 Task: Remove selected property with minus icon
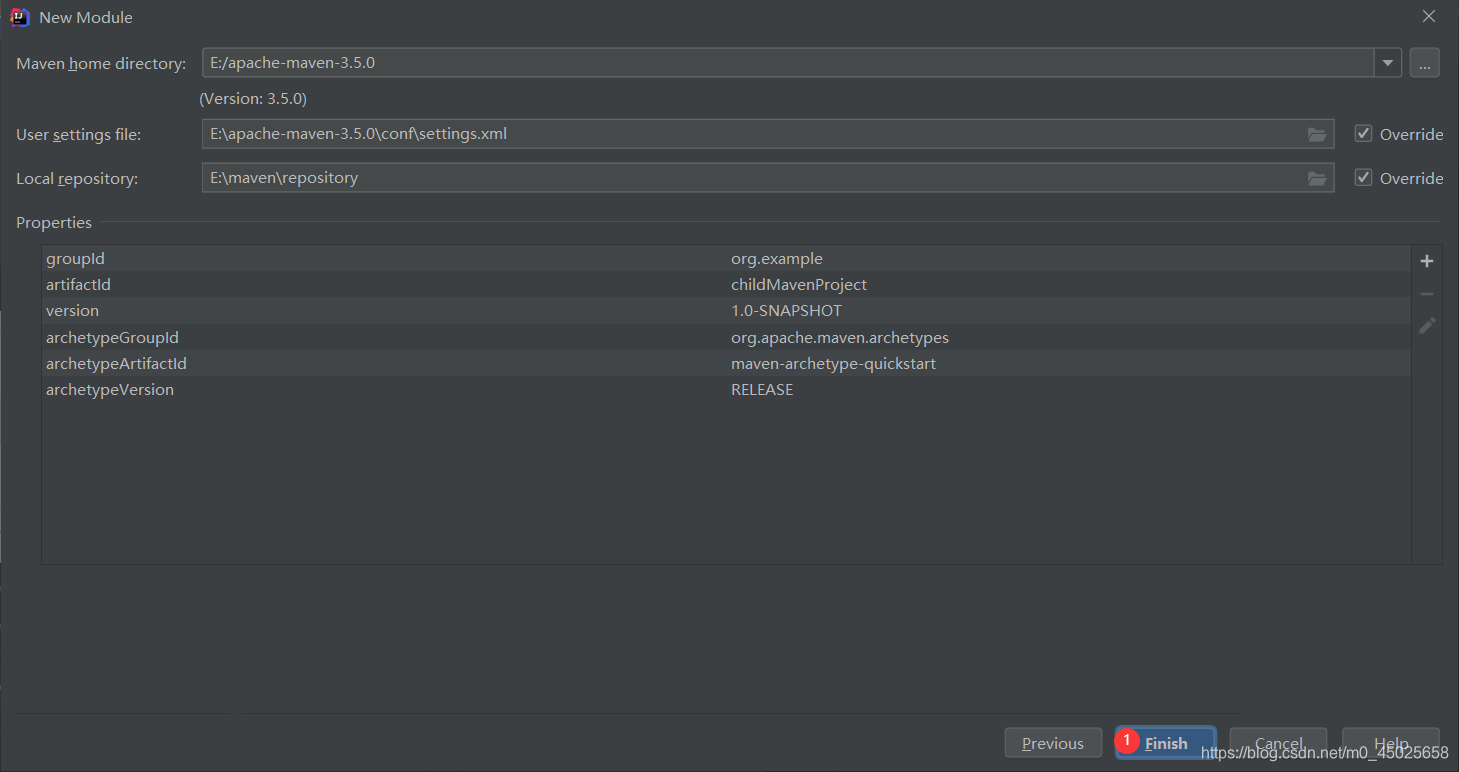click(x=1427, y=294)
